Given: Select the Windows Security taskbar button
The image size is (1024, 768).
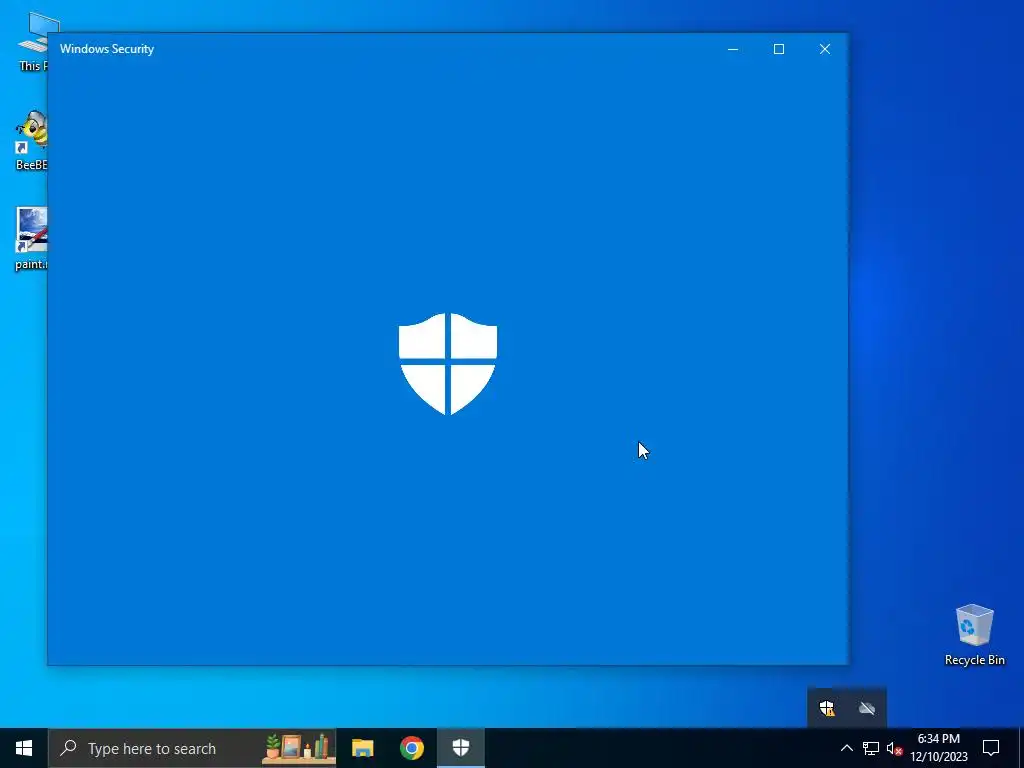Looking at the screenshot, I should [461, 748].
